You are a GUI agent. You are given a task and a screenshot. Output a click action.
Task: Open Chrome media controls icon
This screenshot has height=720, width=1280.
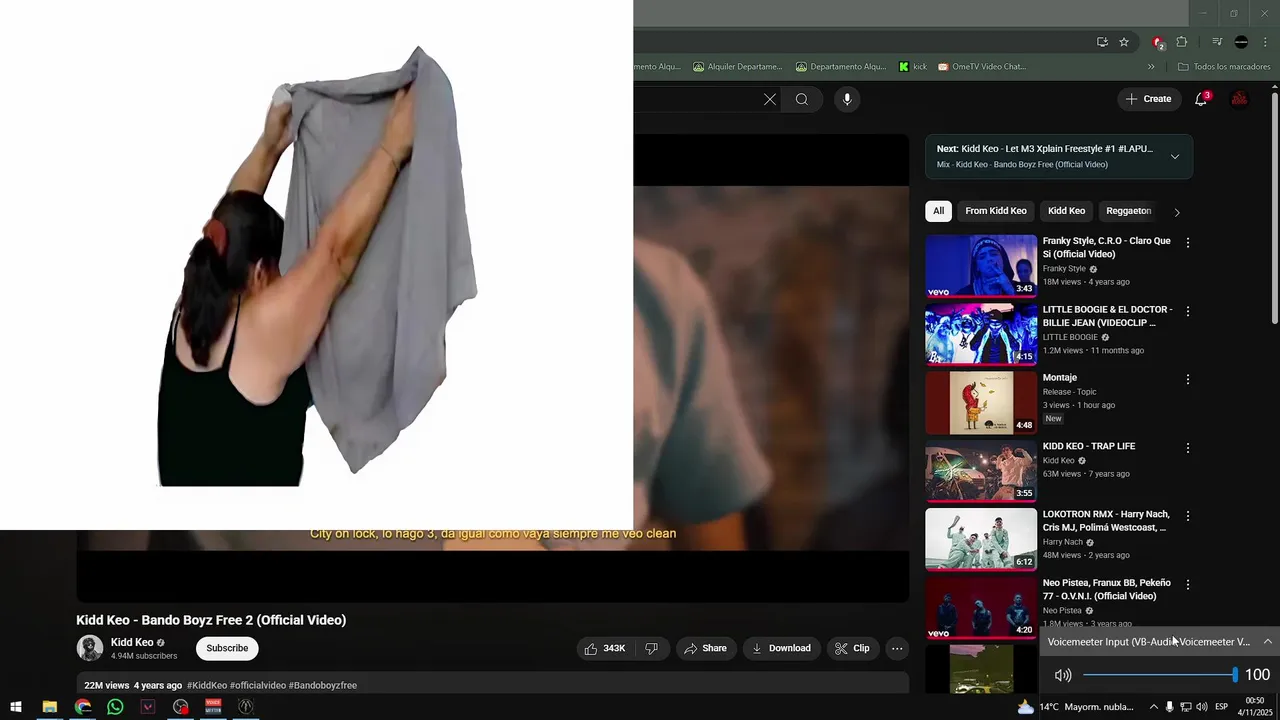point(1217,42)
